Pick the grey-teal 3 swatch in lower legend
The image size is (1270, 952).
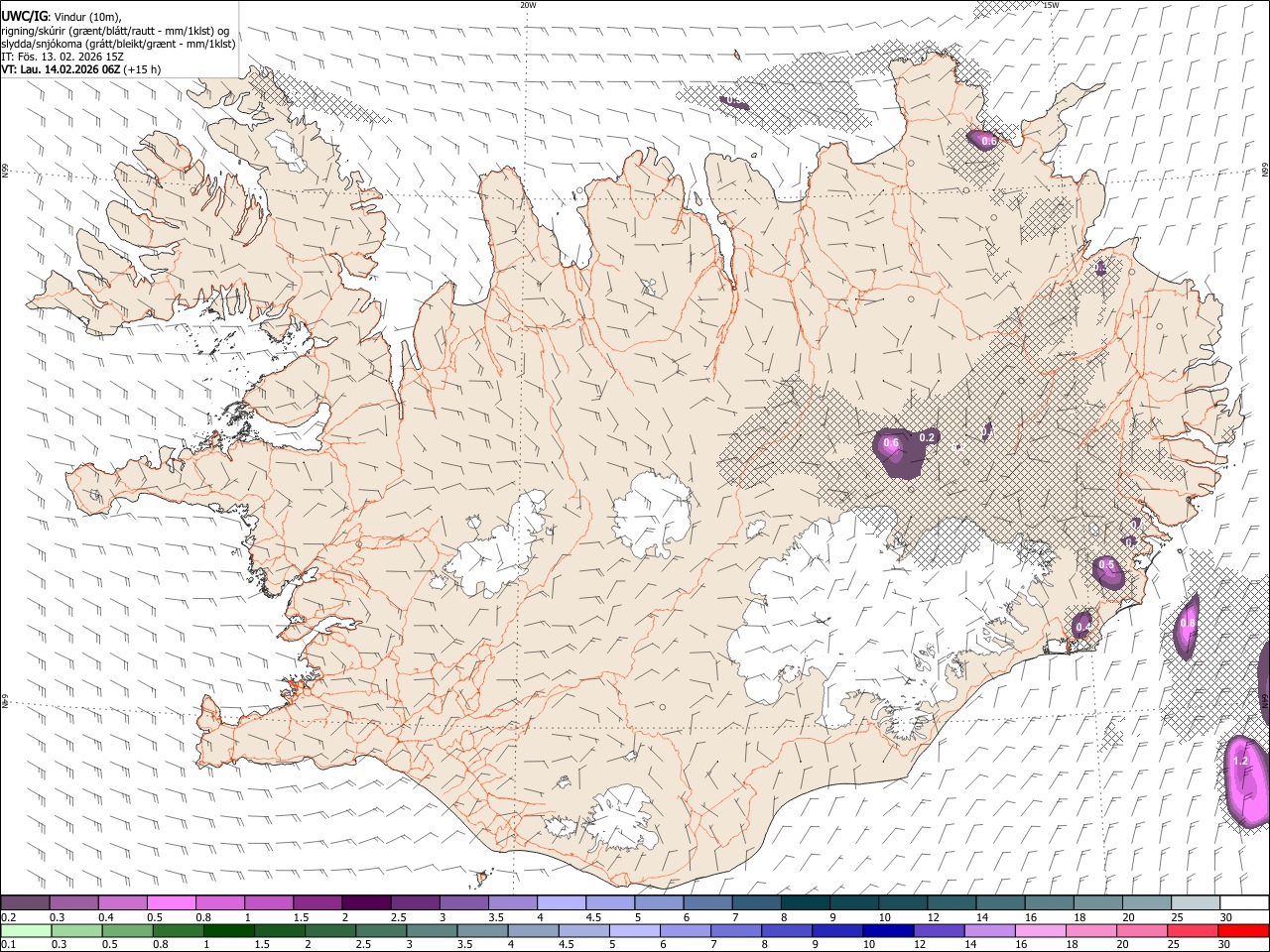tap(432, 930)
